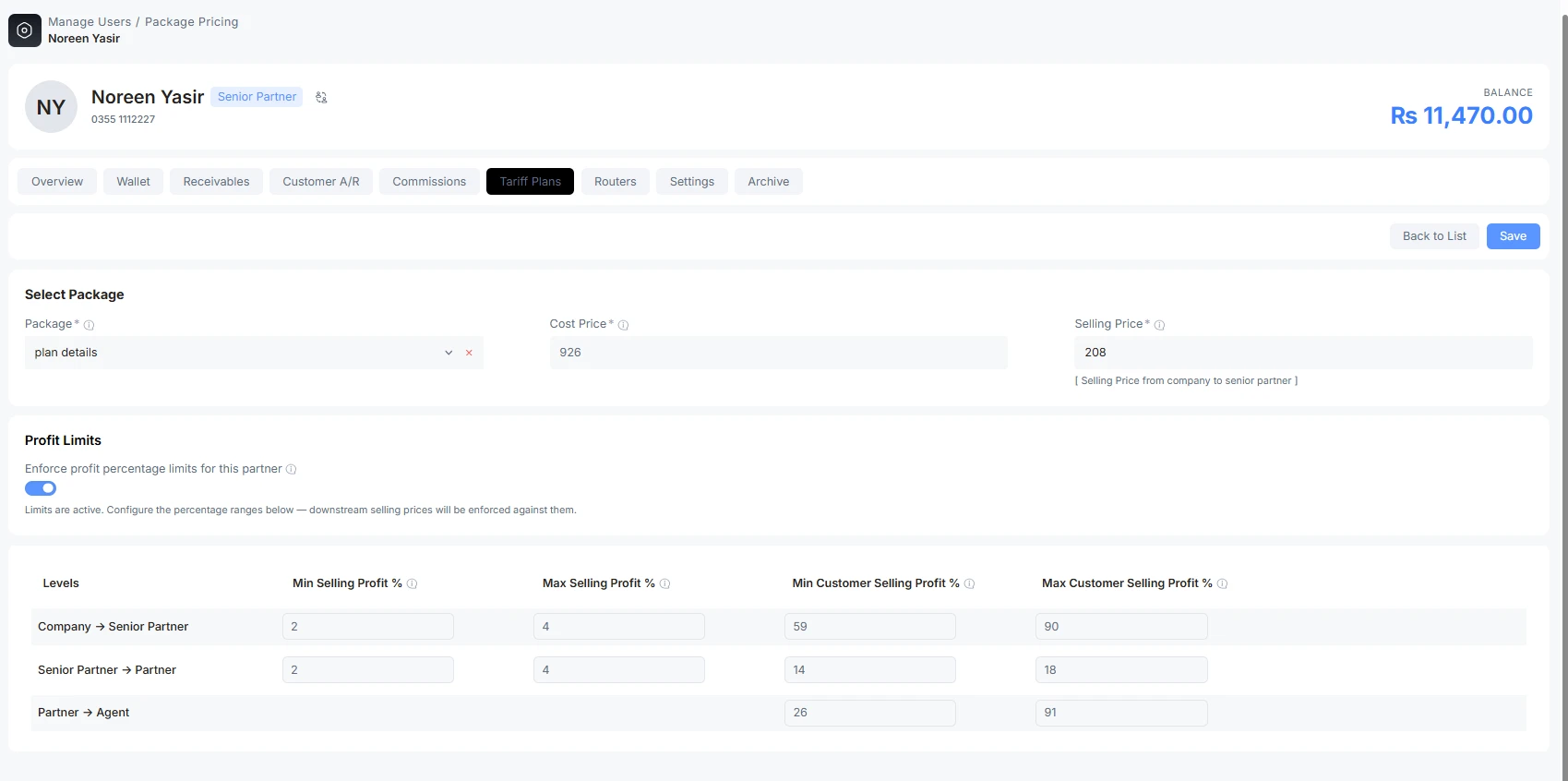Viewport: 1568px width, 781px height.
Task: Click the switch-user icon beside Senior Partner badge
Action: pos(321,97)
